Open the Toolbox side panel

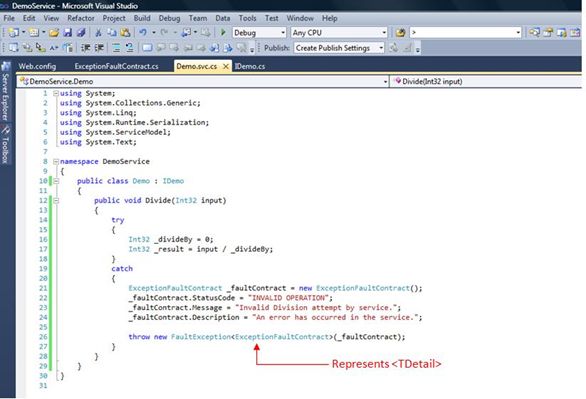click(6, 145)
